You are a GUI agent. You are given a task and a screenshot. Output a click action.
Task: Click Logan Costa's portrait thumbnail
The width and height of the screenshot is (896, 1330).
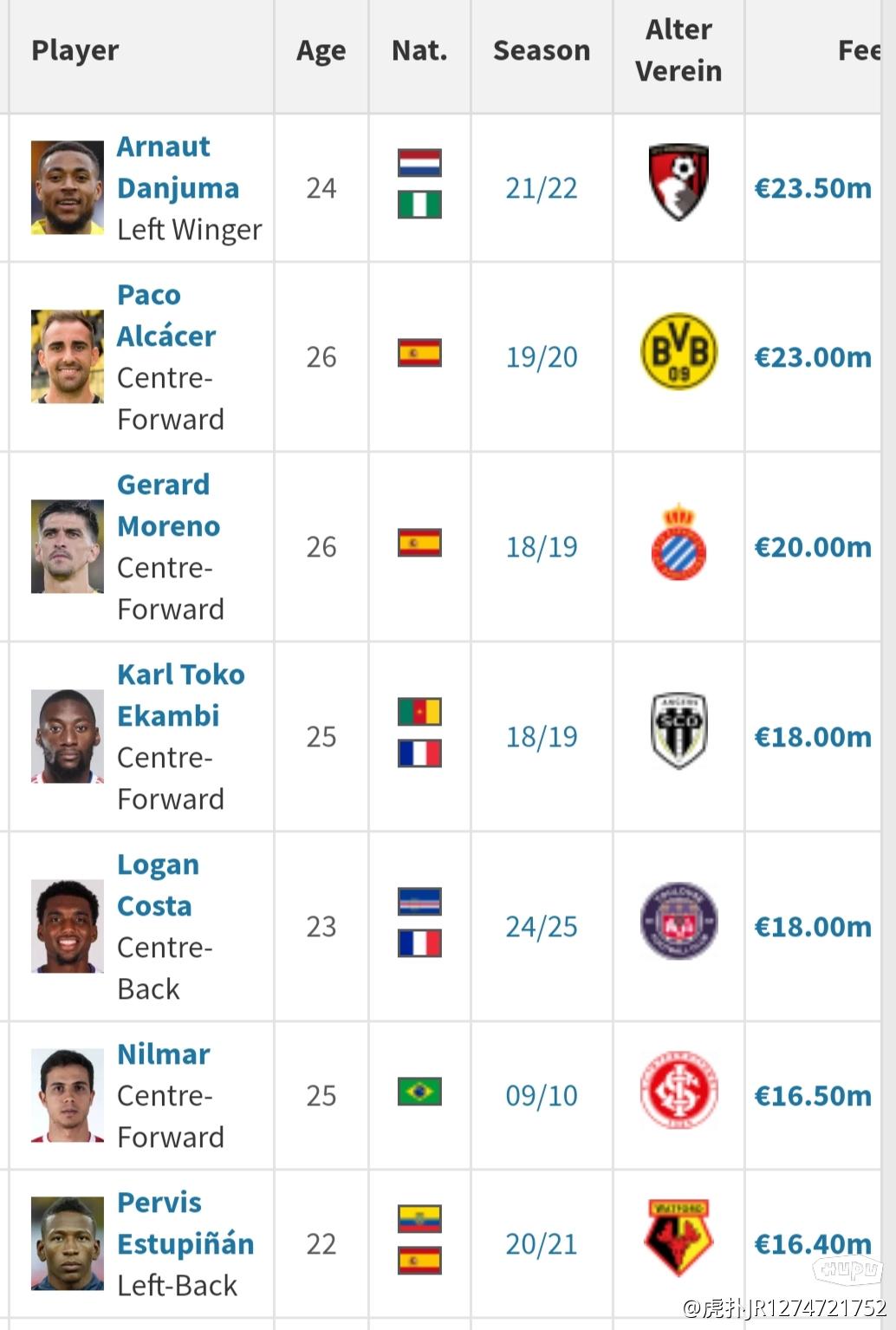click(68, 926)
